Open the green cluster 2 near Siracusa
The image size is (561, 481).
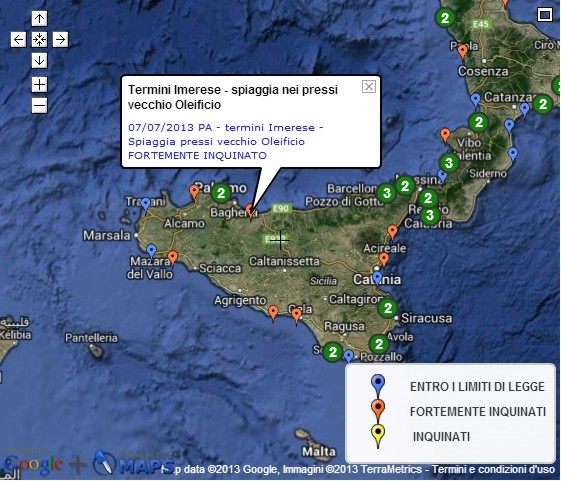point(388,308)
